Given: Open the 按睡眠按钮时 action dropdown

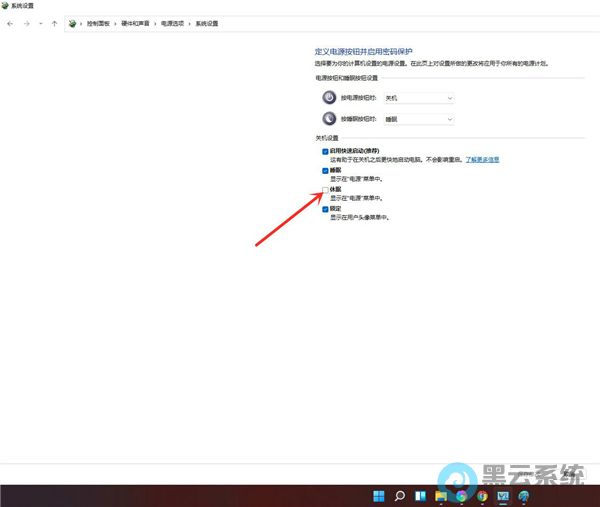Looking at the screenshot, I should point(419,119).
